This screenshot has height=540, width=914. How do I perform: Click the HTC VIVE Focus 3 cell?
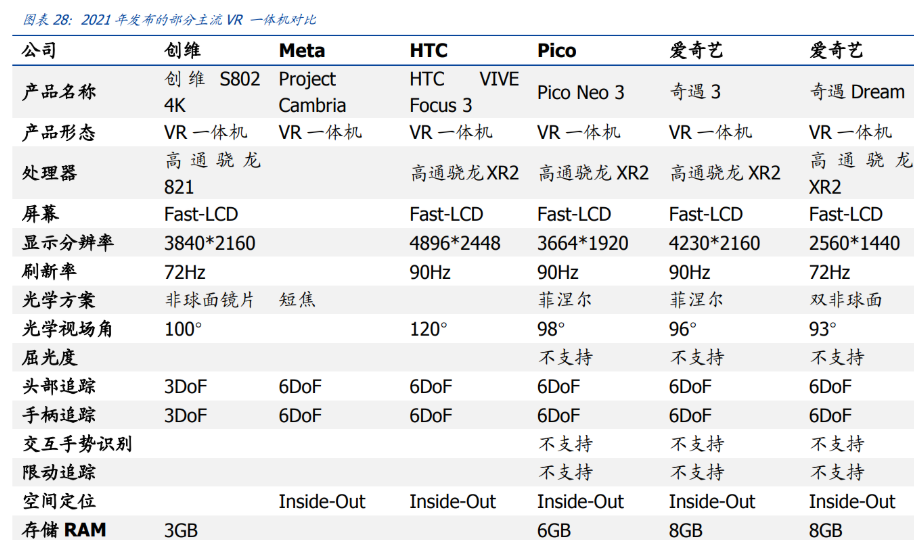point(464,92)
